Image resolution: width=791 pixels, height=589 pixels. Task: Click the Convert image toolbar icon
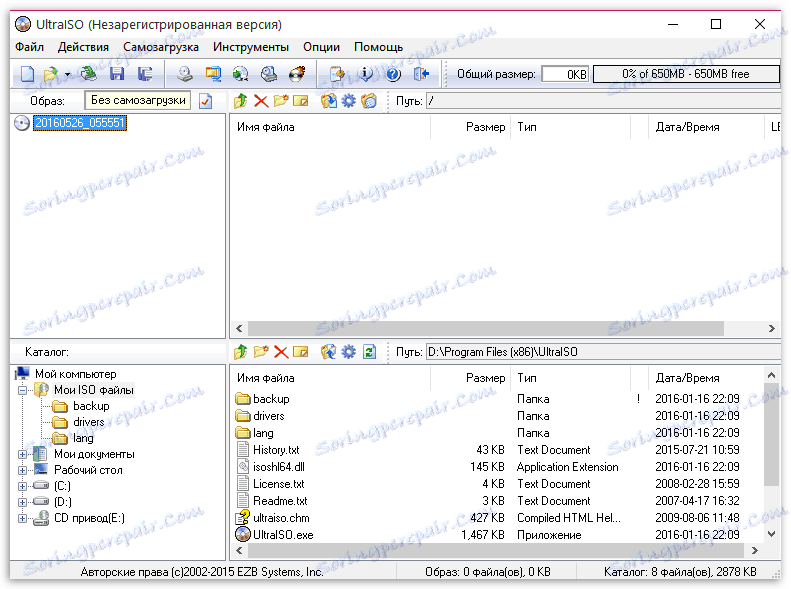coord(213,74)
